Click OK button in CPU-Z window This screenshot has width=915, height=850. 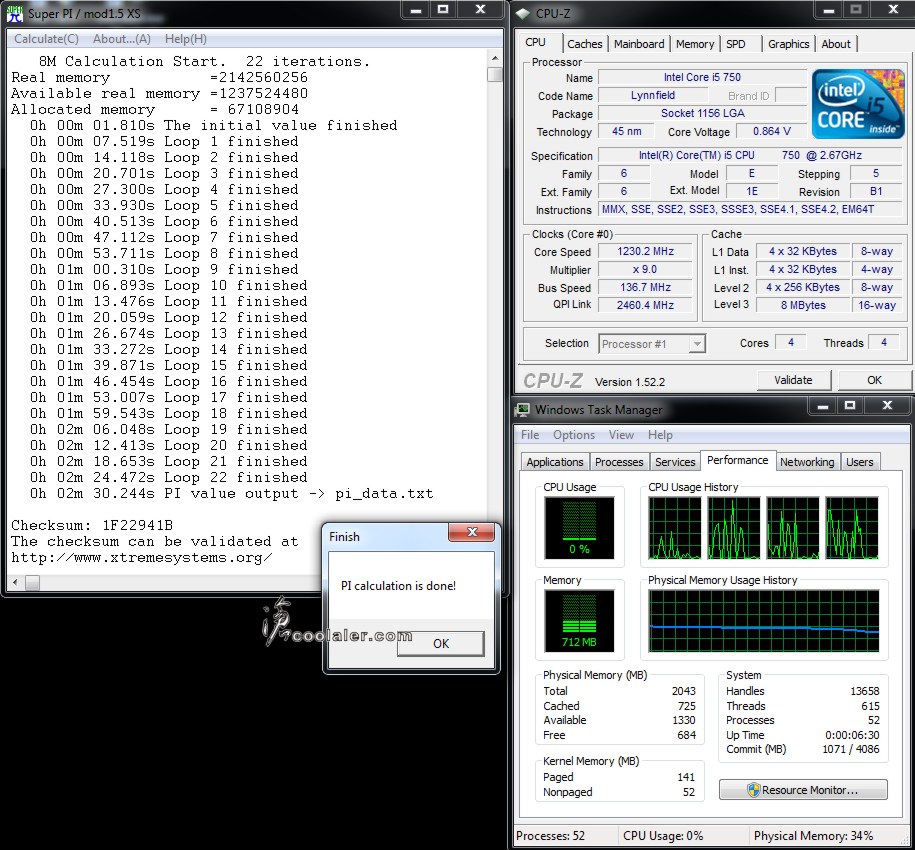(x=874, y=380)
